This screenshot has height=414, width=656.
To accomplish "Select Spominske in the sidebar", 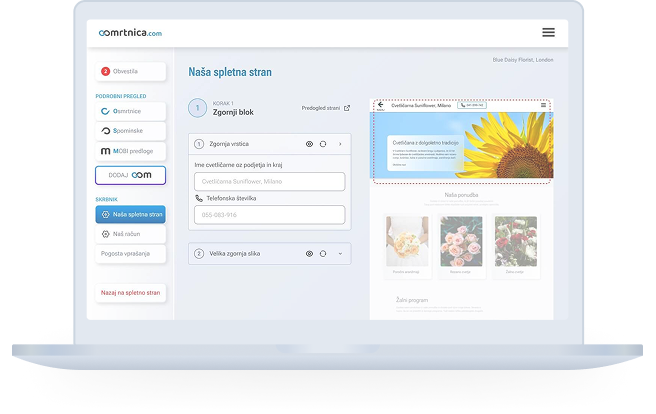I will click(x=130, y=131).
